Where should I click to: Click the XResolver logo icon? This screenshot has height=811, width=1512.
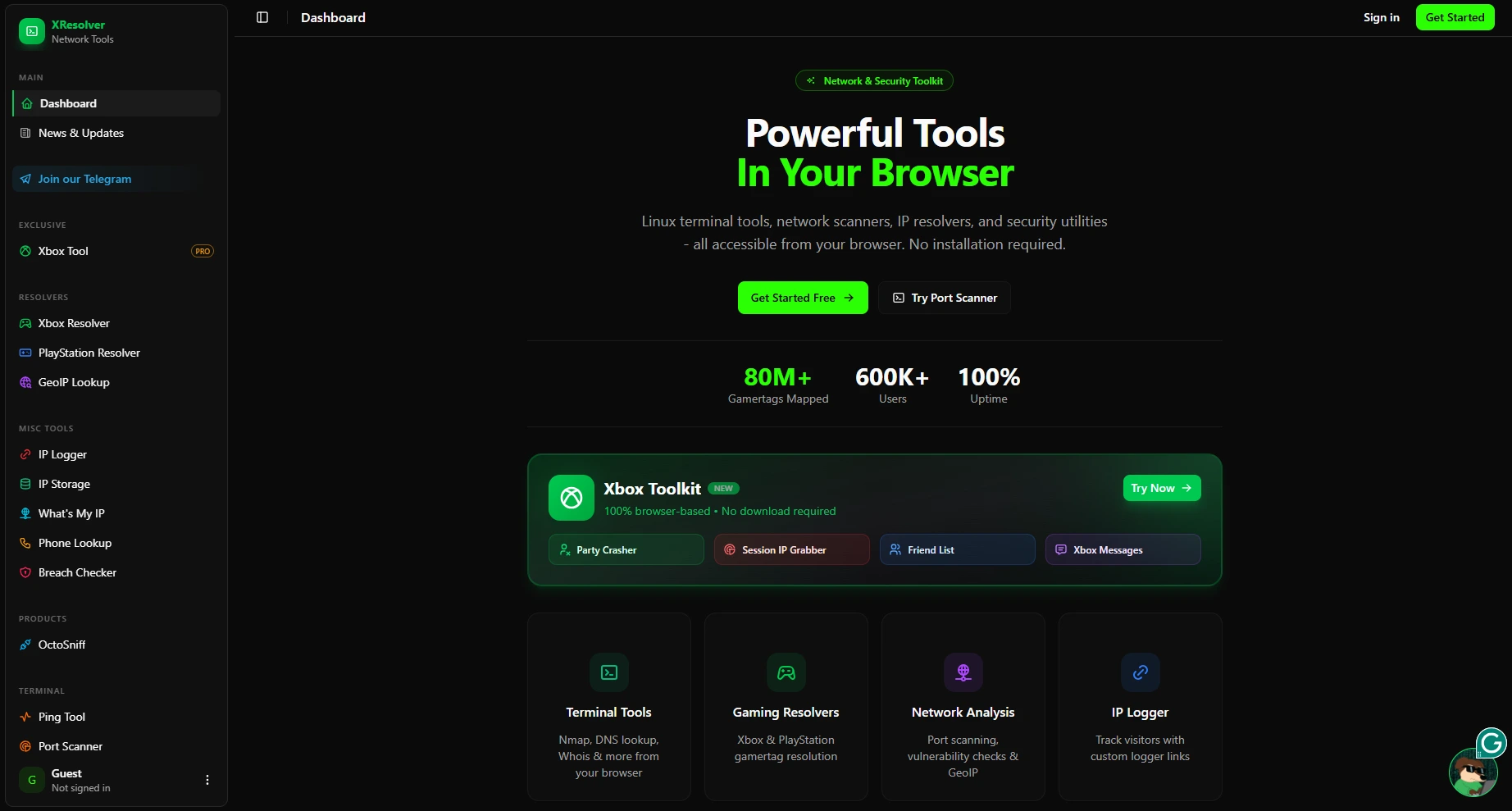pyautogui.click(x=32, y=31)
